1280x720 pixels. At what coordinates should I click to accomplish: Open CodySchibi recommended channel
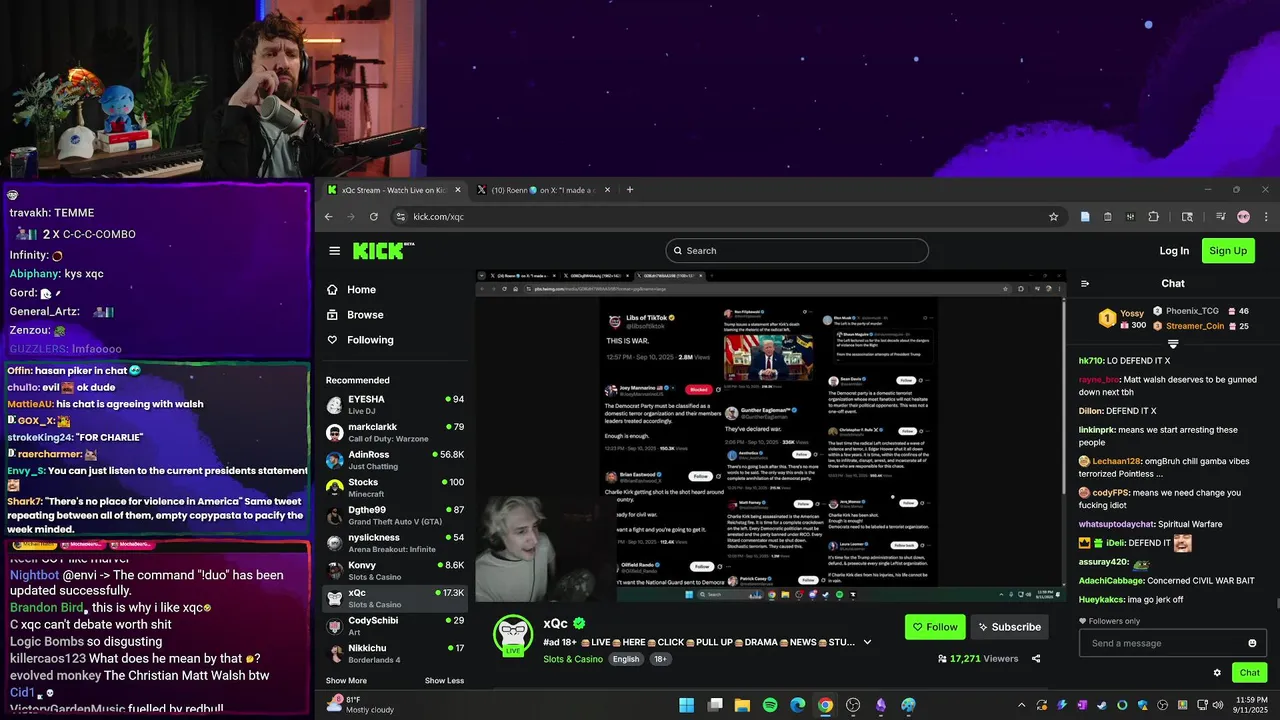coord(395,626)
